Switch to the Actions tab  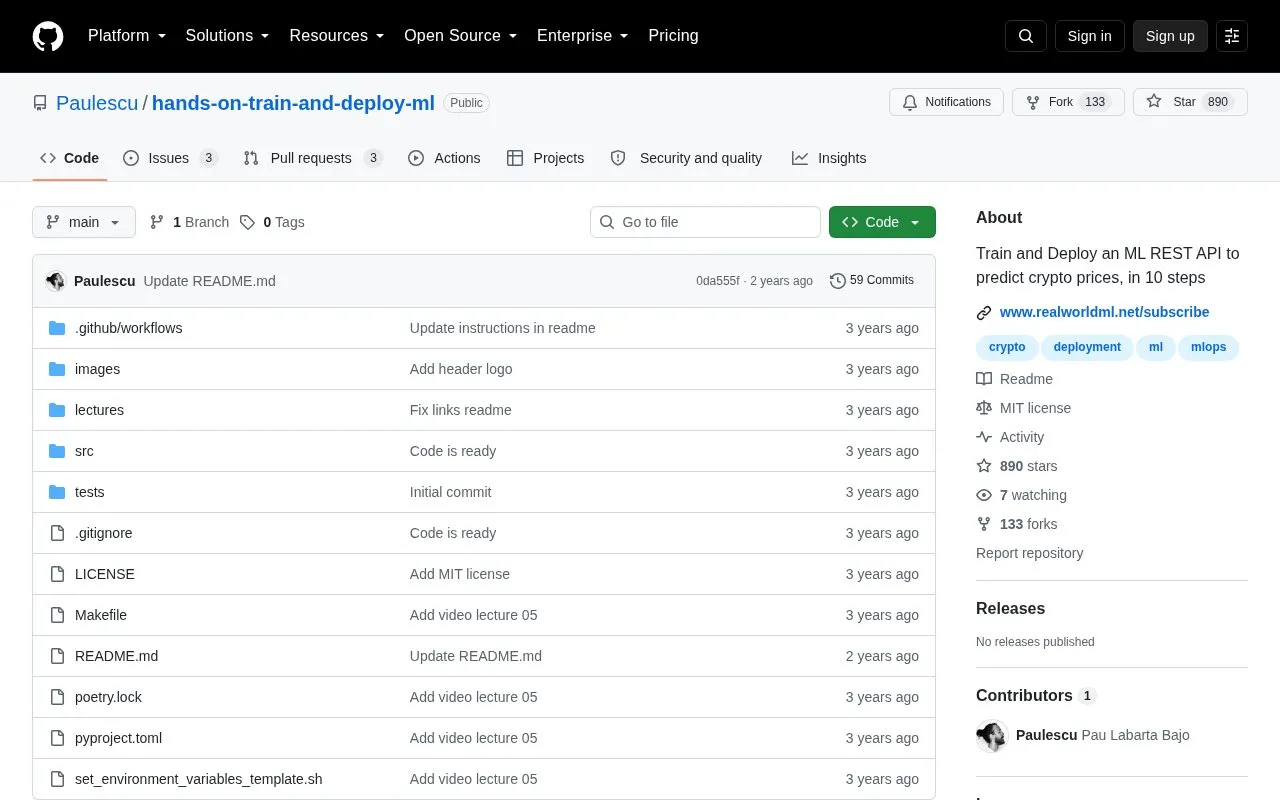(x=444, y=158)
